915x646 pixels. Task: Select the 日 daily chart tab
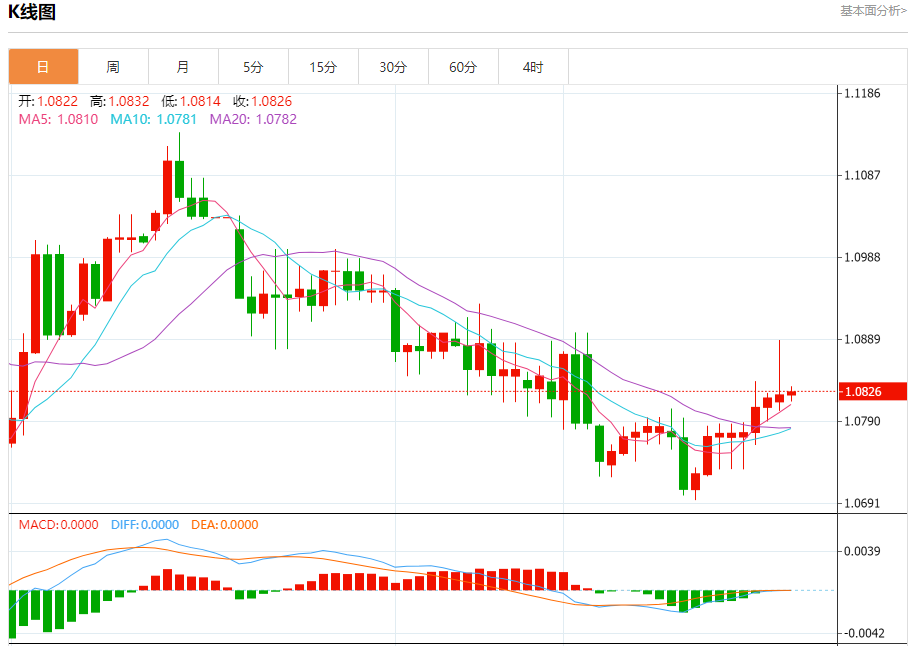coord(43,67)
